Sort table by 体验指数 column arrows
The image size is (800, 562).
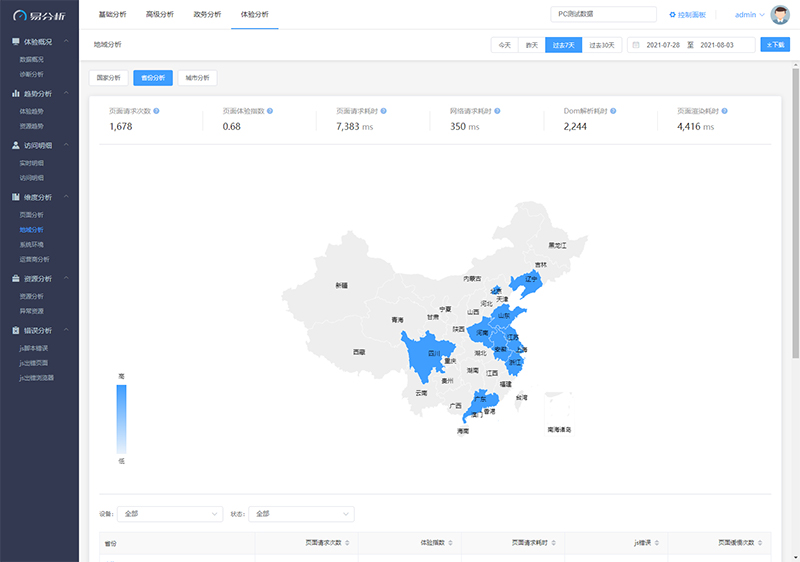[x=448, y=542]
